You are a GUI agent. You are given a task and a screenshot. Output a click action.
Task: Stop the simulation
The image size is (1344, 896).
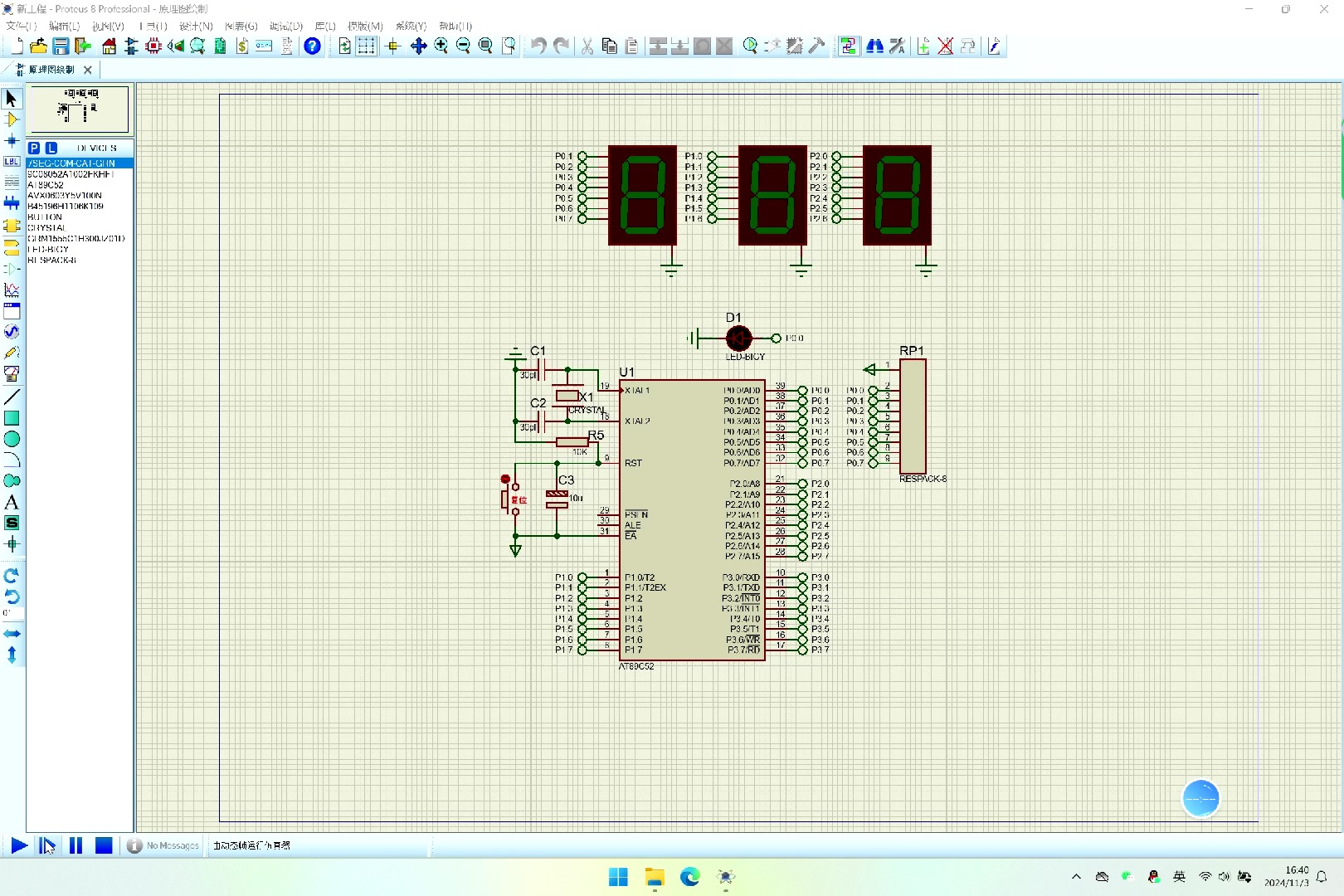[104, 845]
